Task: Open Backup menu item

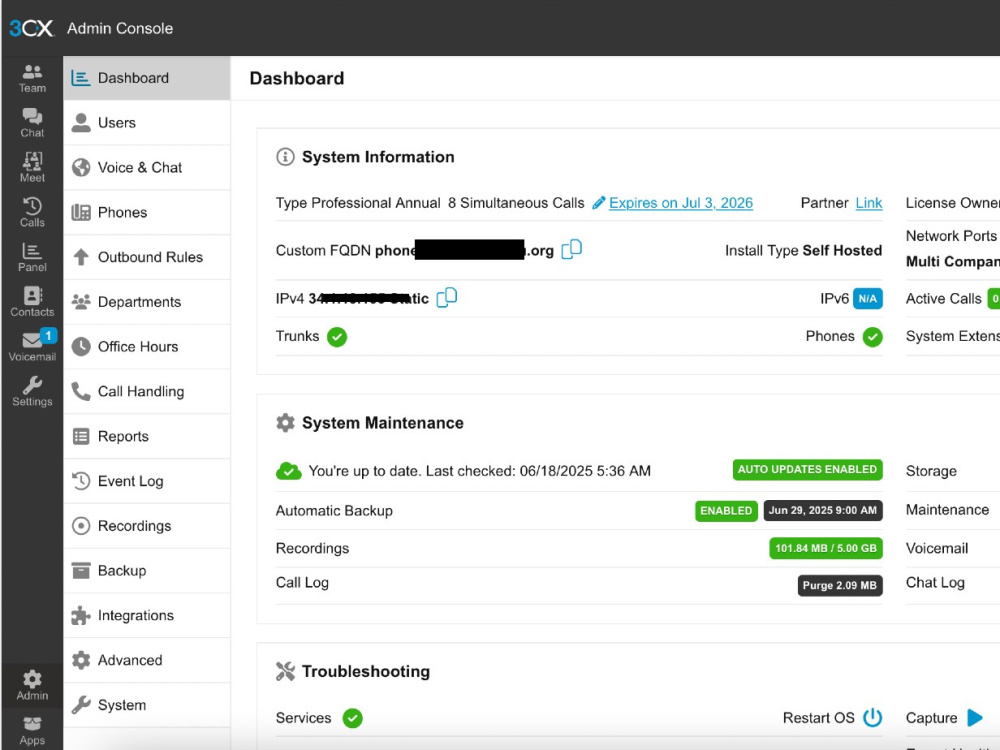Action: pyautogui.click(x=147, y=571)
